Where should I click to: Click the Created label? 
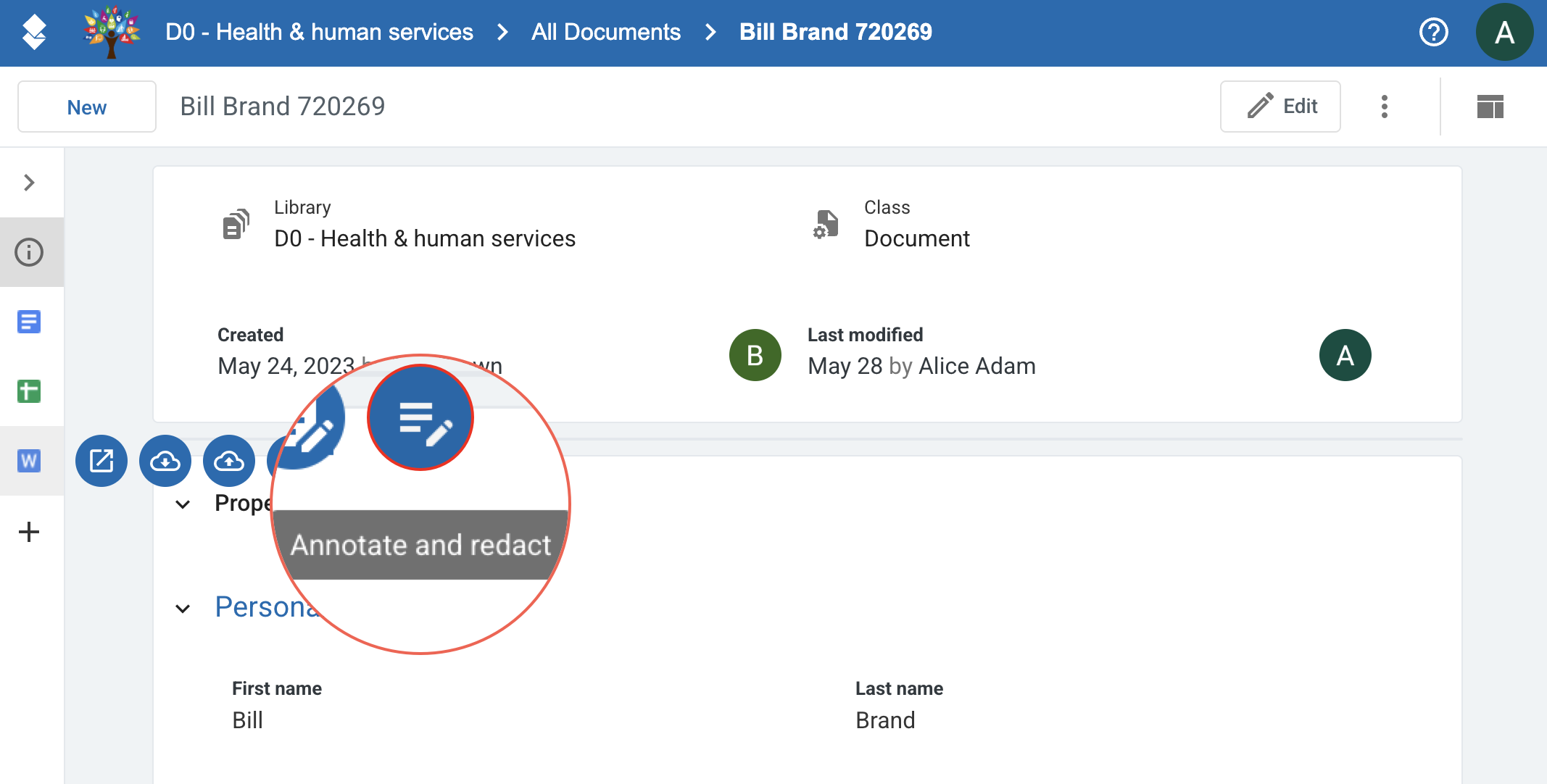coord(250,335)
